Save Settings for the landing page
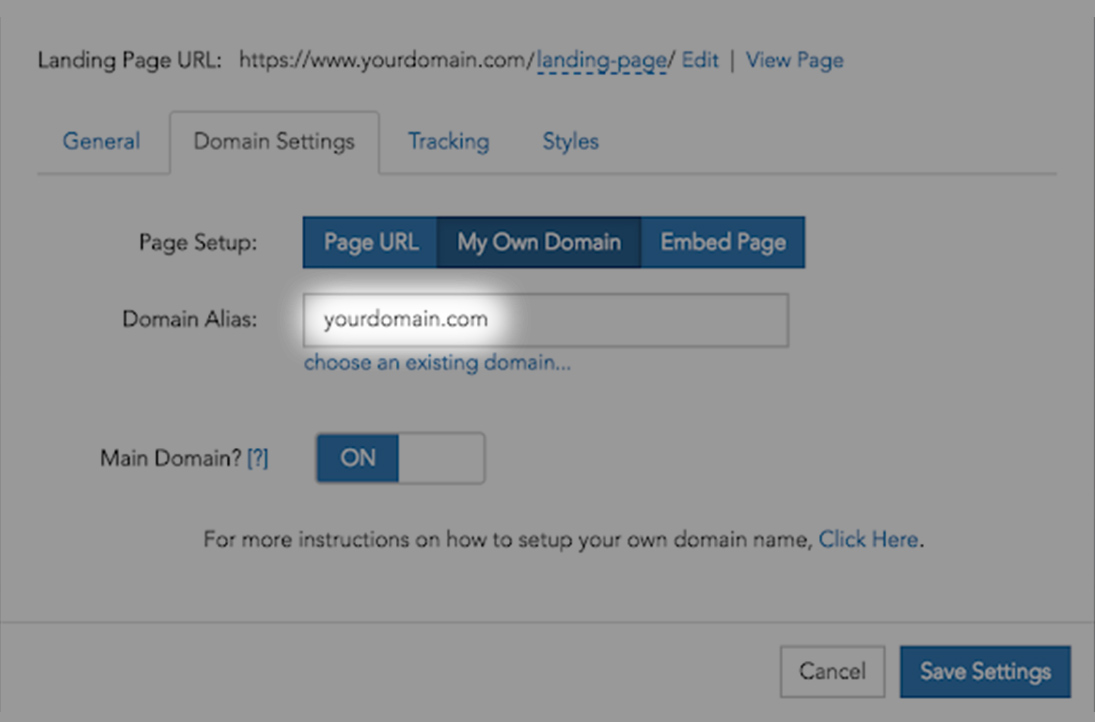Screen dimensions: 1095x722 (x=985, y=671)
